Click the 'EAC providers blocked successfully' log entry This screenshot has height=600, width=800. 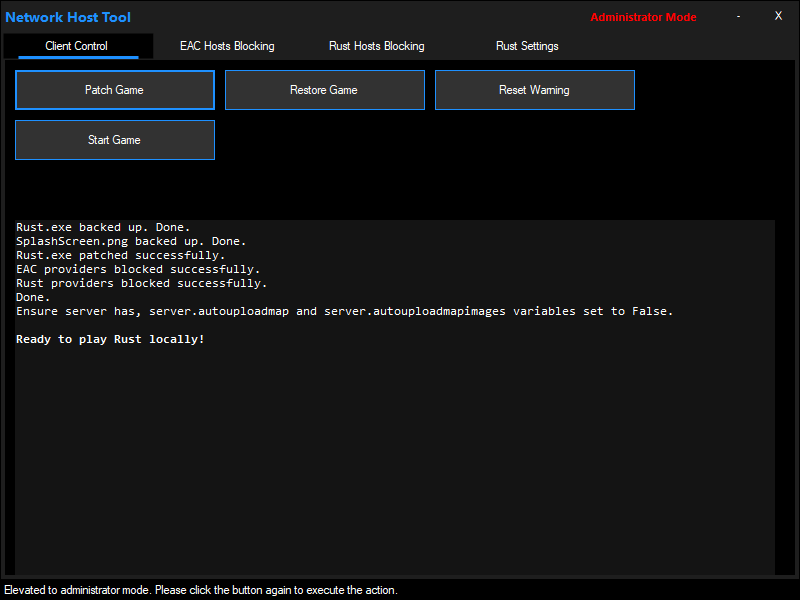tap(138, 269)
